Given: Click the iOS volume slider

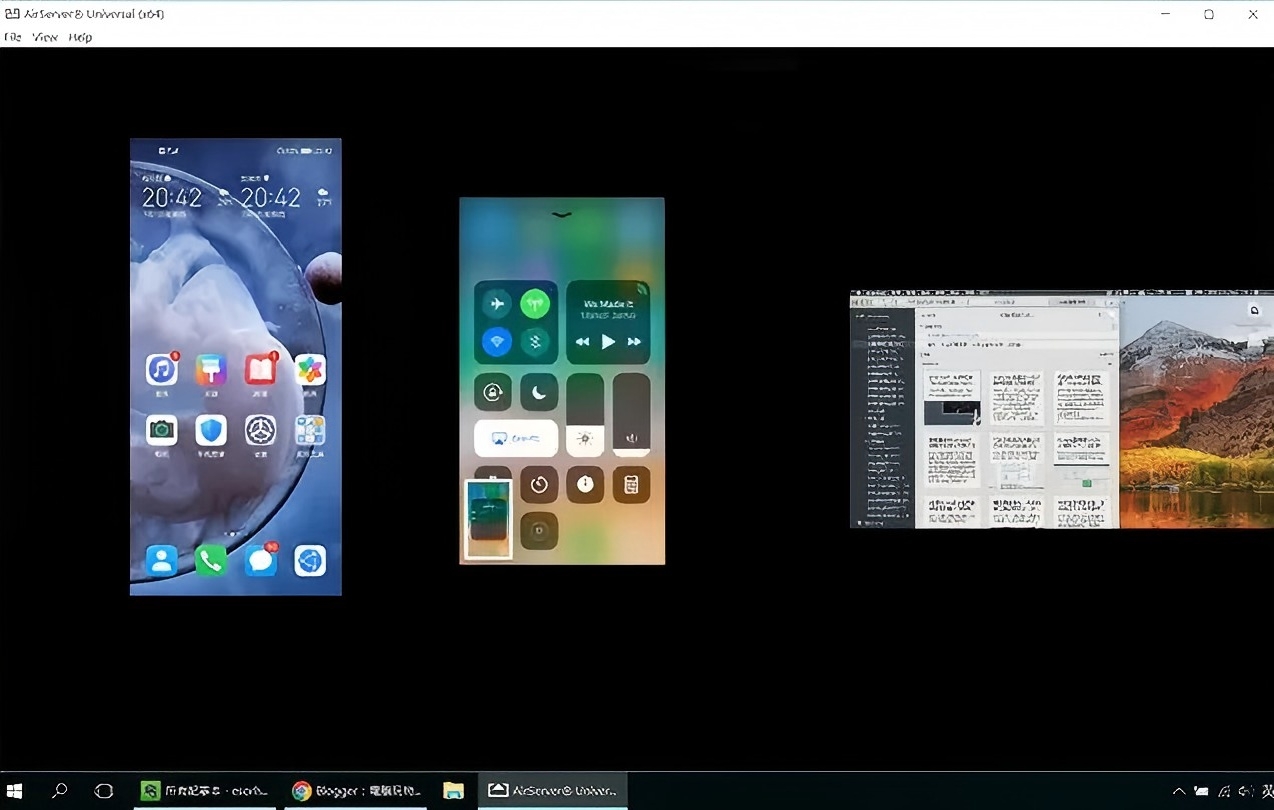Looking at the screenshot, I should coord(631,415).
